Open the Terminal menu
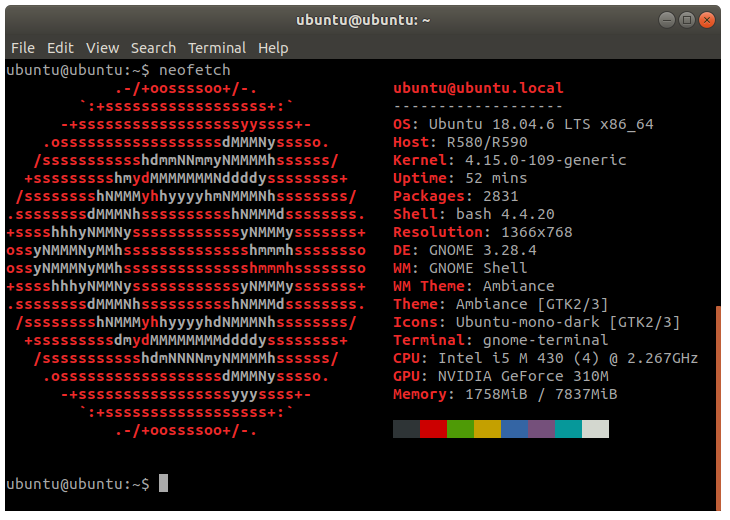 click(x=217, y=48)
